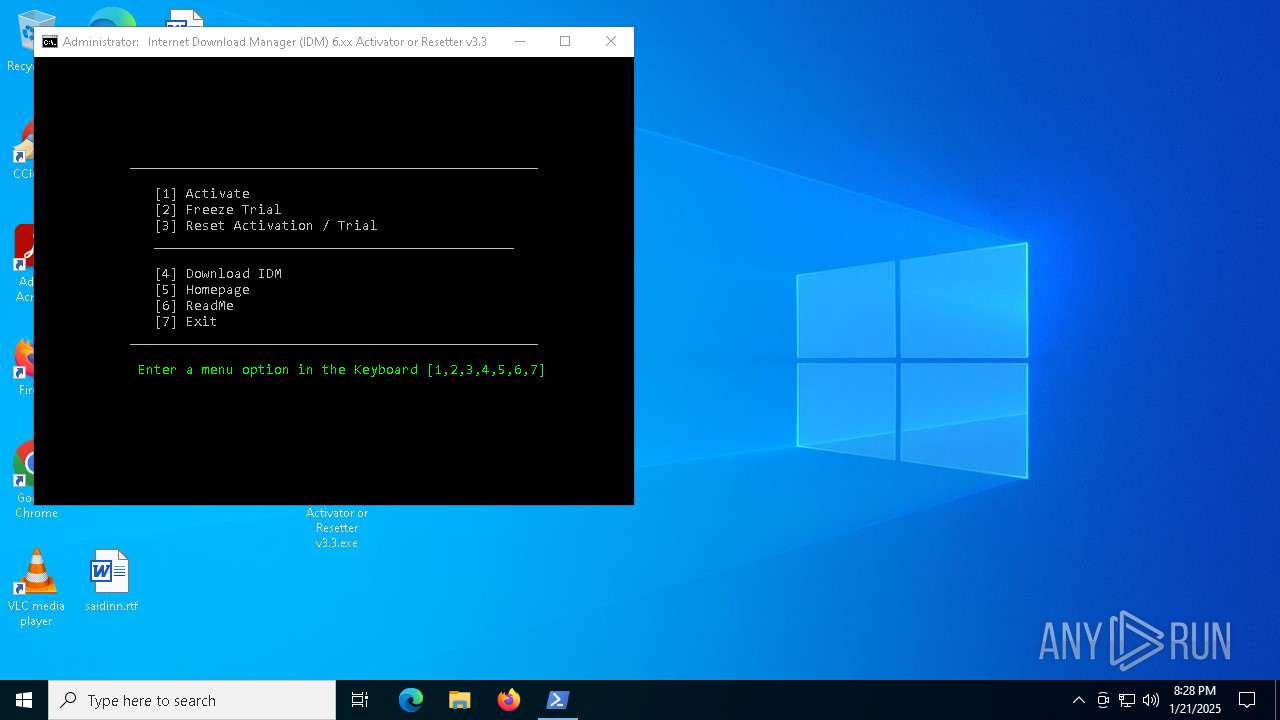
Task: Open the volume speaker tray icon
Action: 1151,700
